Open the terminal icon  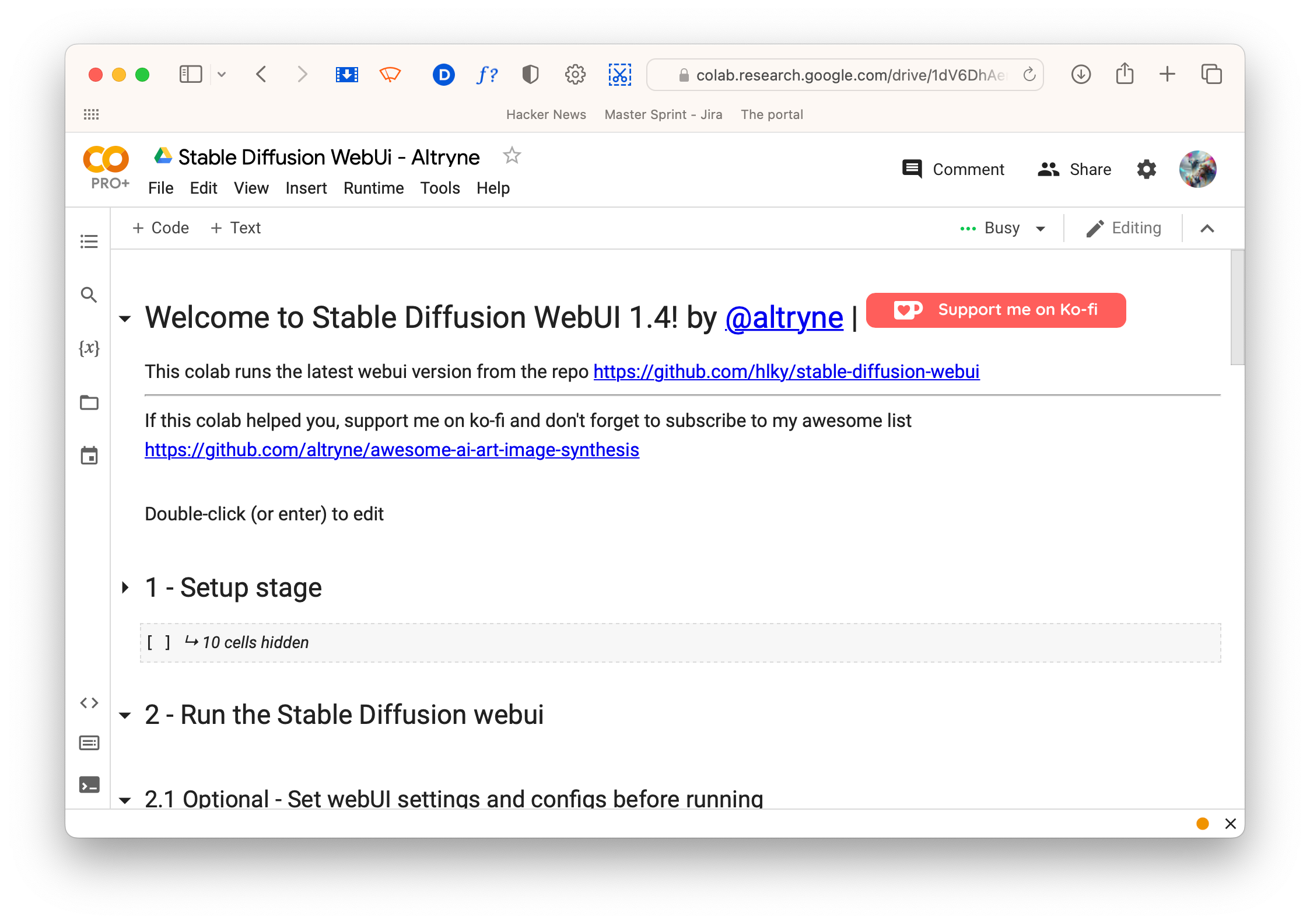click(x=89, y=785)
